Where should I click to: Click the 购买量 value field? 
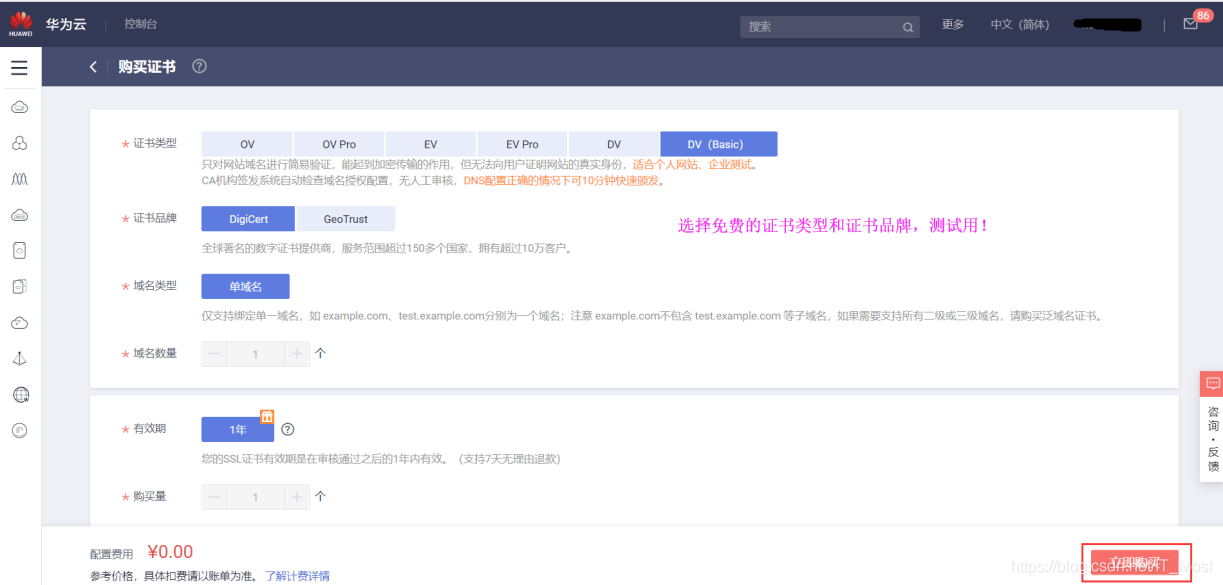tap(256, 497)
